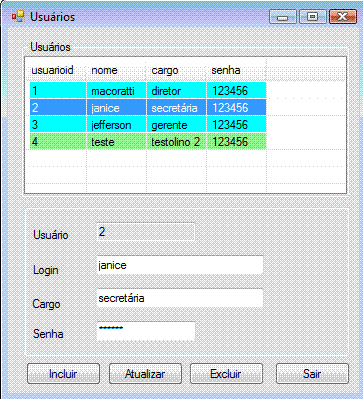Click the senha cell in teste's row
The height and width of the screenshot is (400, 363).
(x=237, y=142)
